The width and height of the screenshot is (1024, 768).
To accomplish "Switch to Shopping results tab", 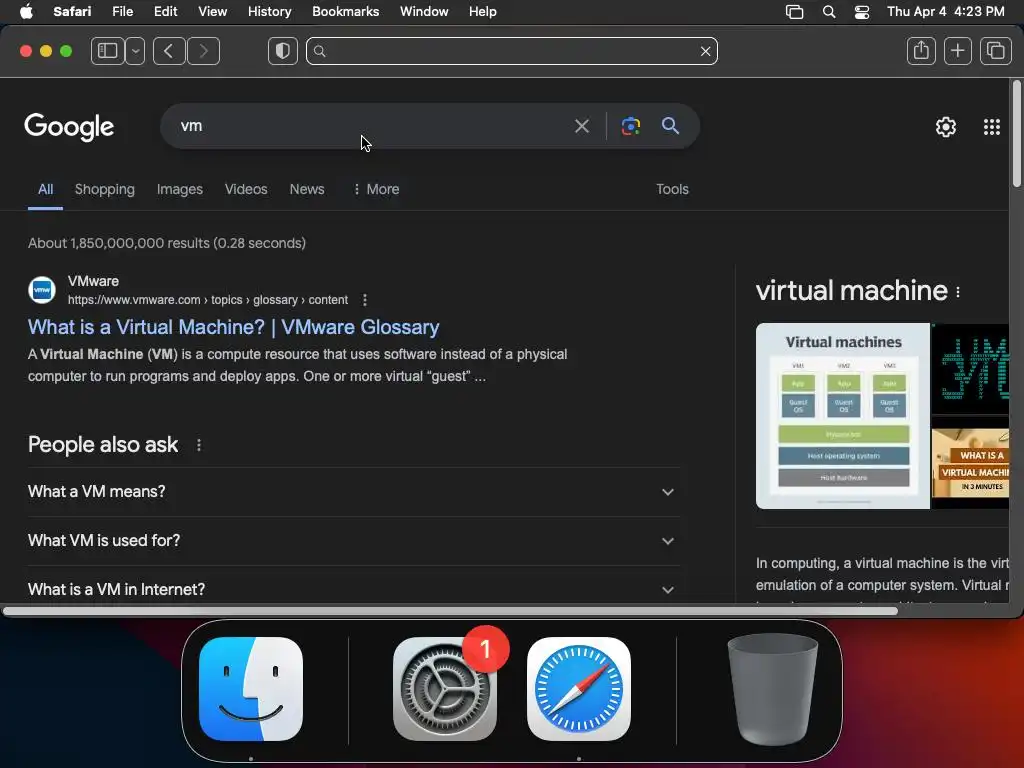I will pos(104,189).
